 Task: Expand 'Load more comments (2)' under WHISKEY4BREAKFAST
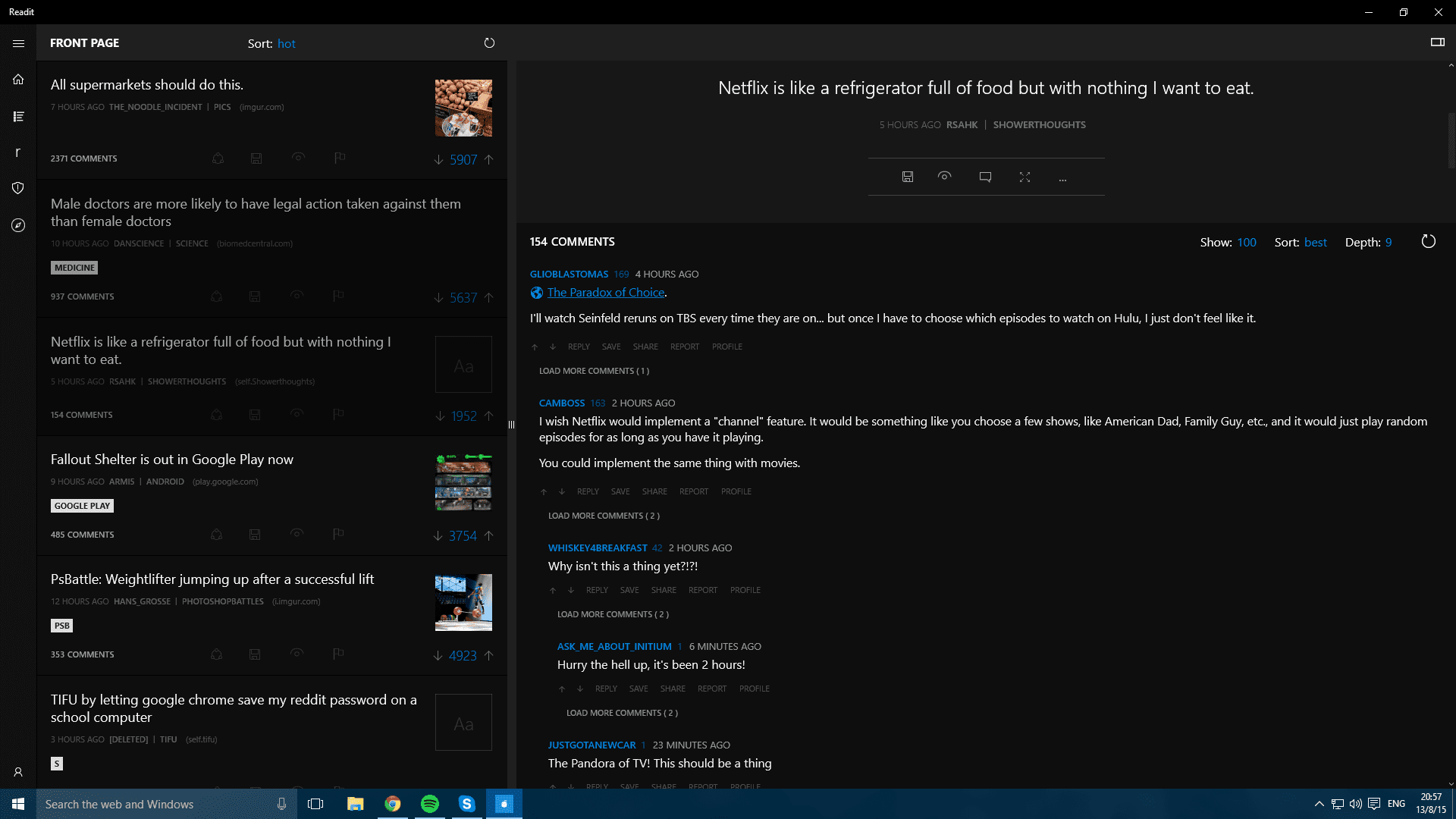(613, 614)
